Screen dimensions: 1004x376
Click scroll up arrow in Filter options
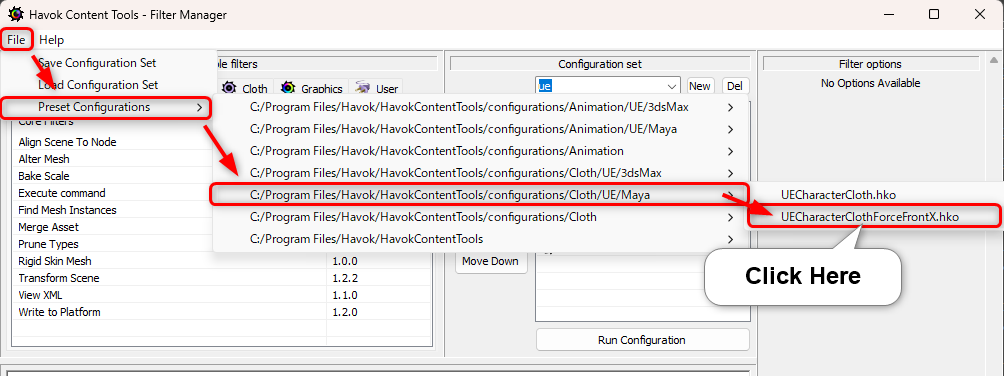993,60
